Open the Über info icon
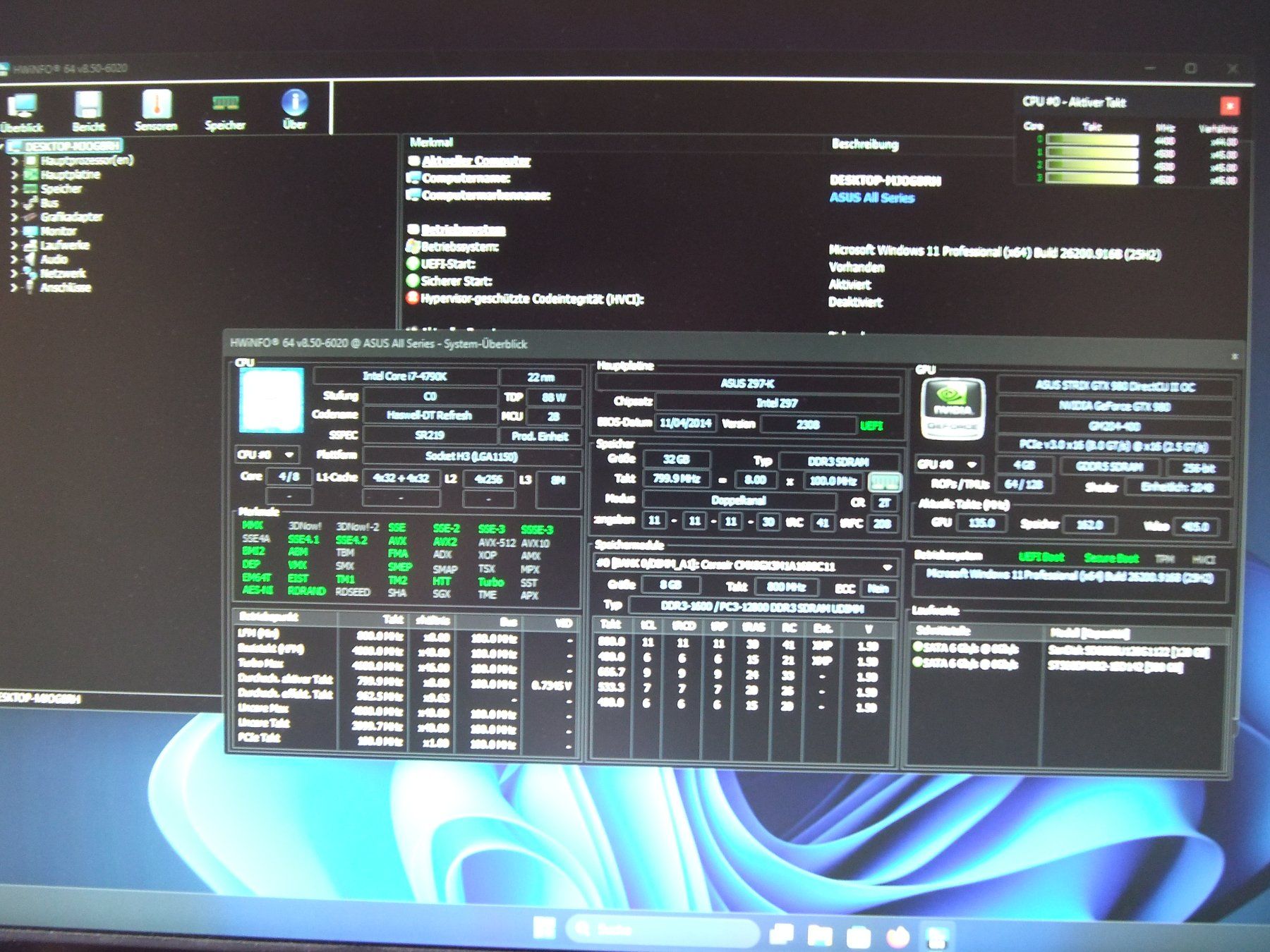The image size is (1270, 952). (x=294, y=109)
